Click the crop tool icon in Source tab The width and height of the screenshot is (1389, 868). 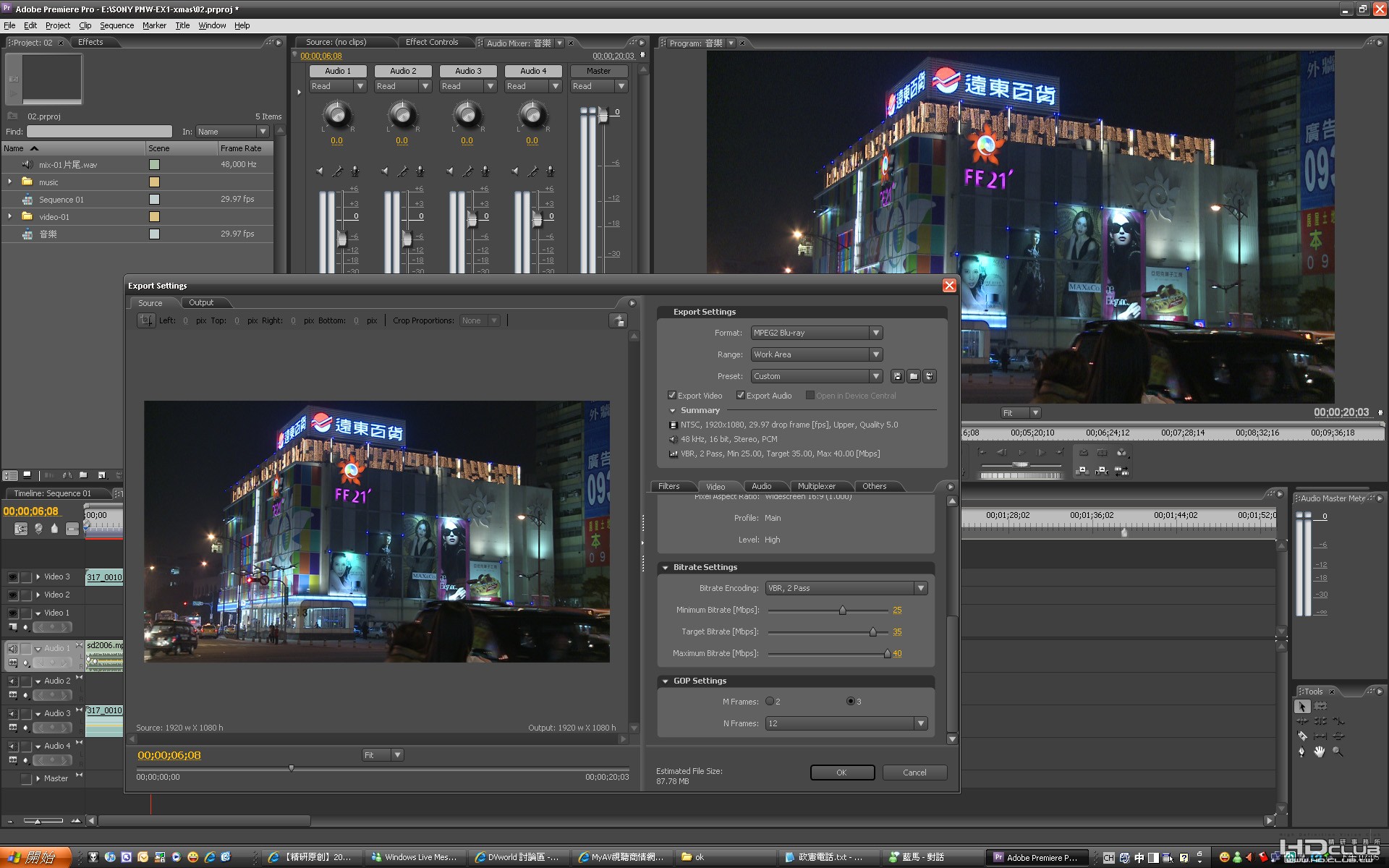(146, 320)
